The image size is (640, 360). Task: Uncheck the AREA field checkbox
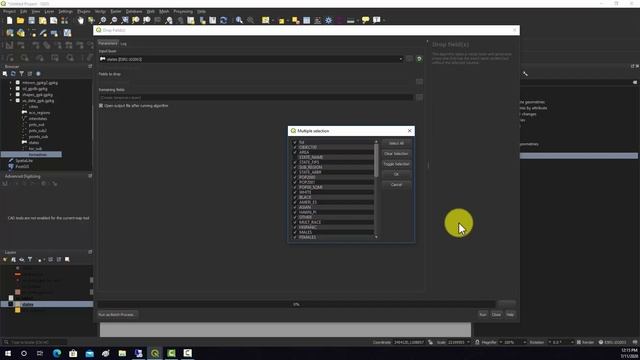pyautogui.click(x=295, y=152)
